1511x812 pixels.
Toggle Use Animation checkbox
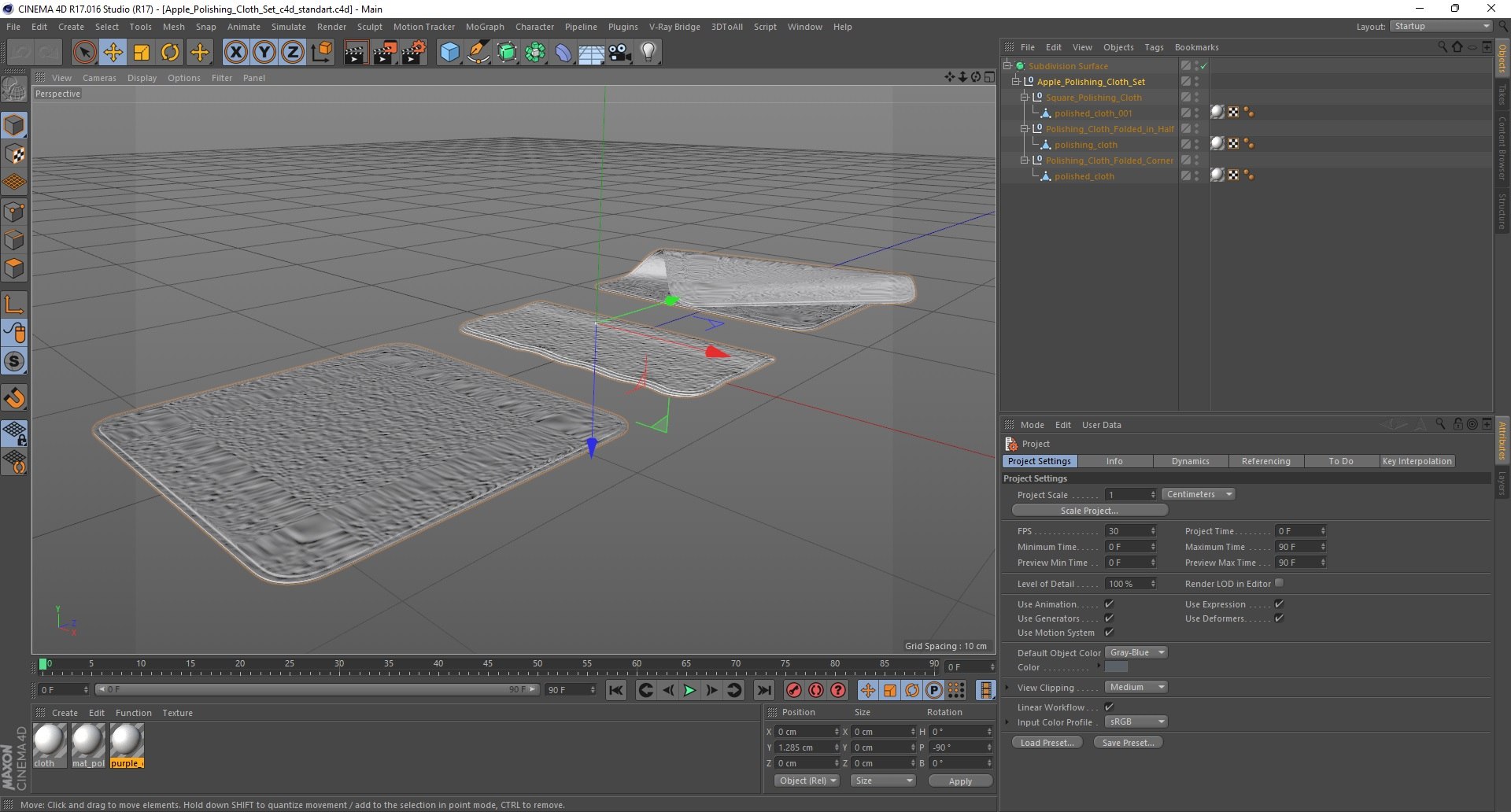tap(1109, 604)
